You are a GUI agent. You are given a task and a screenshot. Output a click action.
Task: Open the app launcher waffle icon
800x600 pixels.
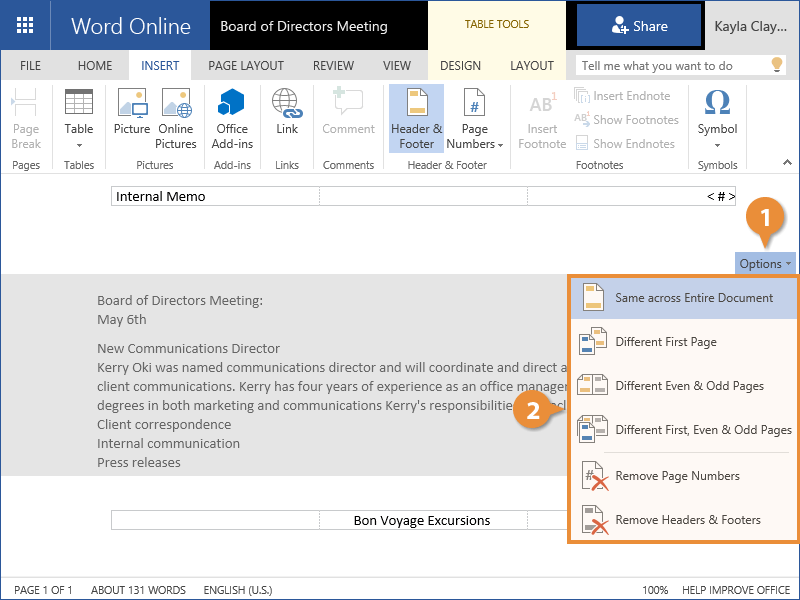[25, 25]
